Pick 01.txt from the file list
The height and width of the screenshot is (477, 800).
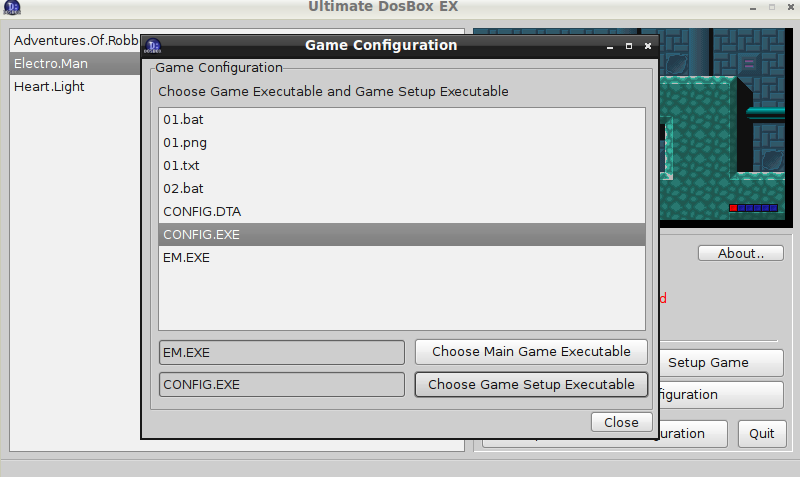tap(182, 165)
